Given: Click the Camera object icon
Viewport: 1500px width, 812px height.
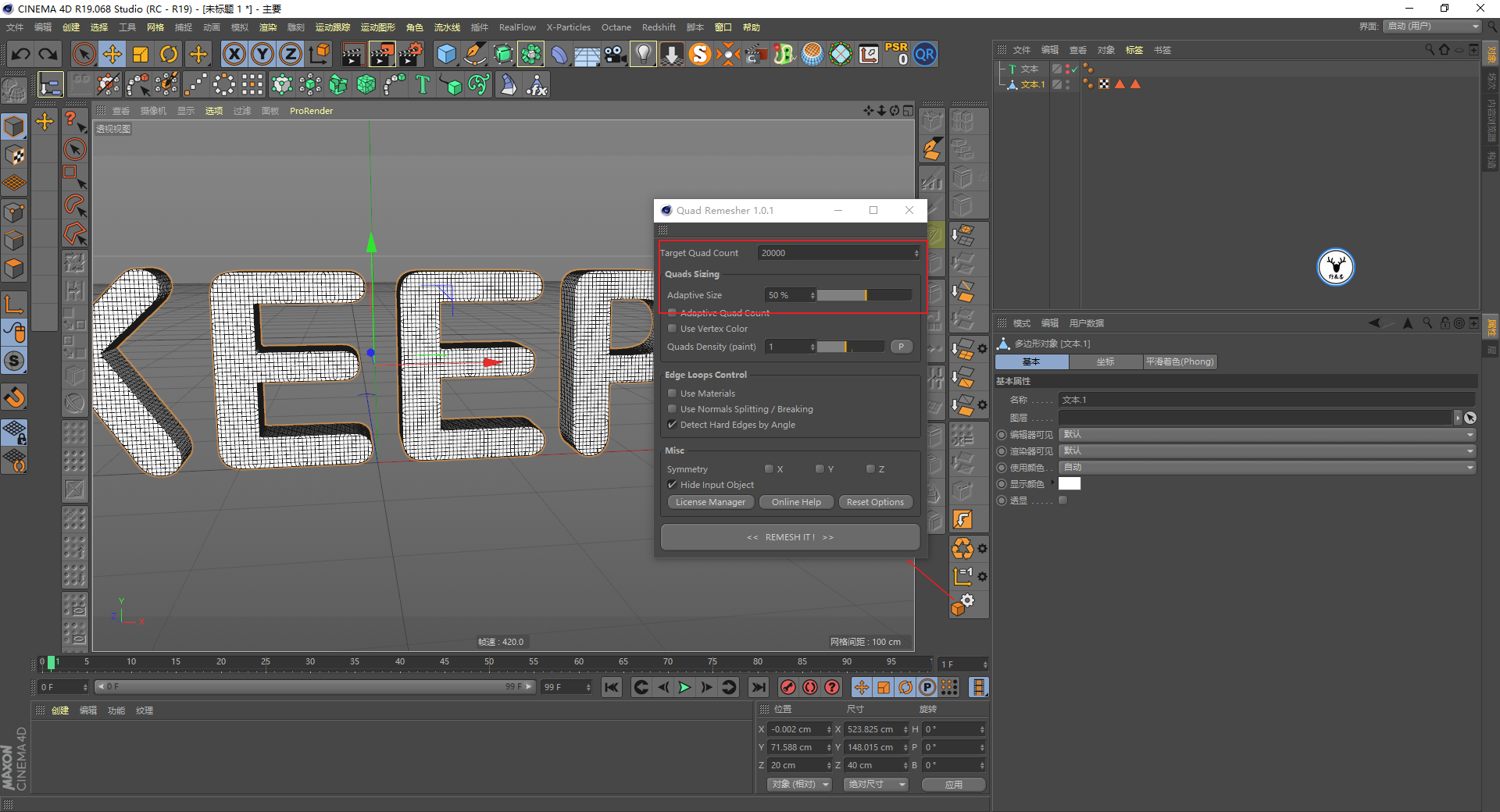Looking at the screenshot, I should pyautogui.click(x=616, y=55).
